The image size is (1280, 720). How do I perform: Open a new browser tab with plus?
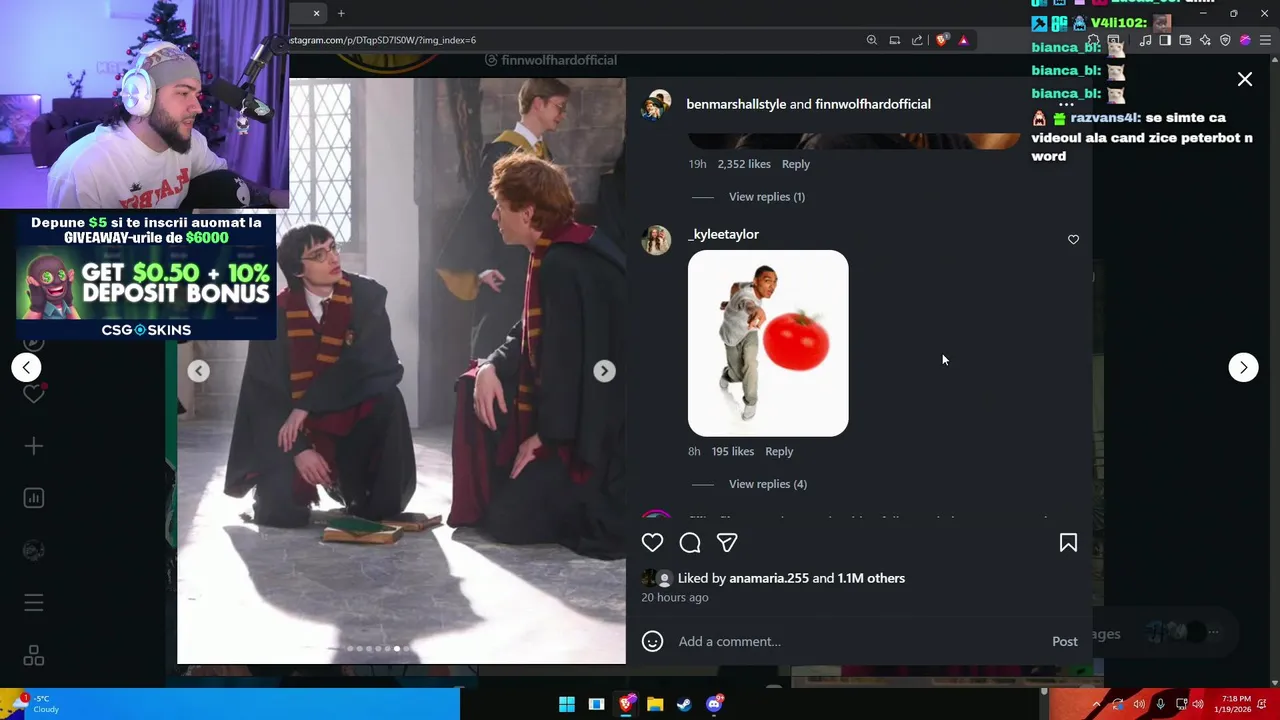(341, 13)
